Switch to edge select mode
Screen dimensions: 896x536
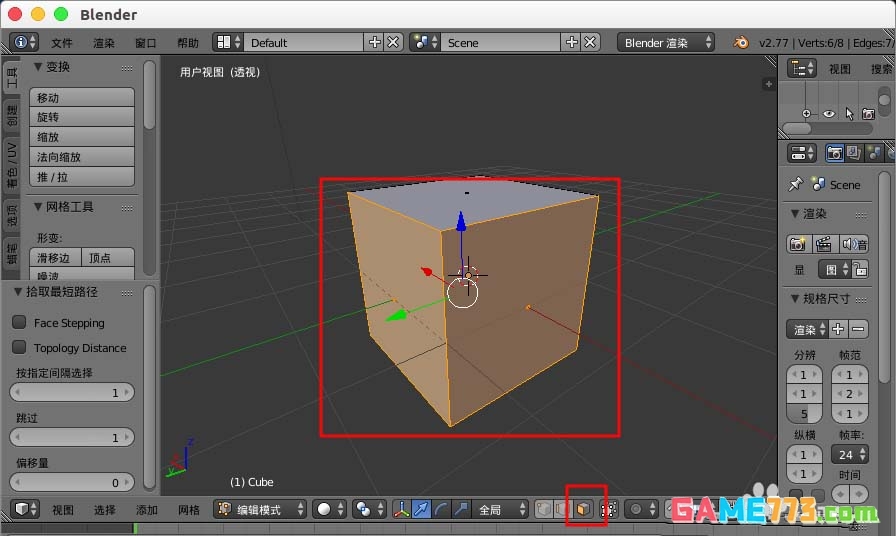coord(563,509)
